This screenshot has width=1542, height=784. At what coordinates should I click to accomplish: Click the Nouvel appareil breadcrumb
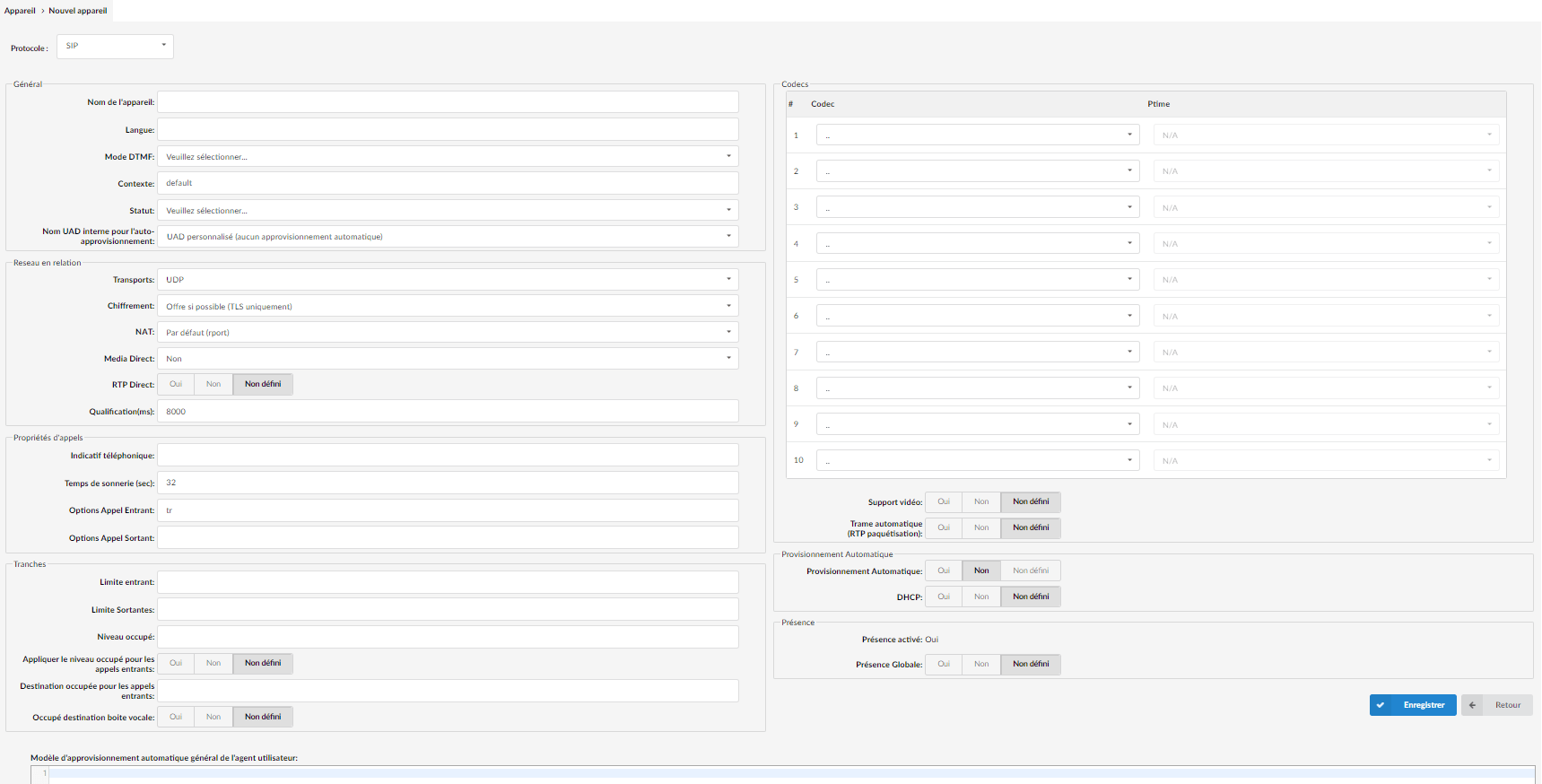pos(78,11)
